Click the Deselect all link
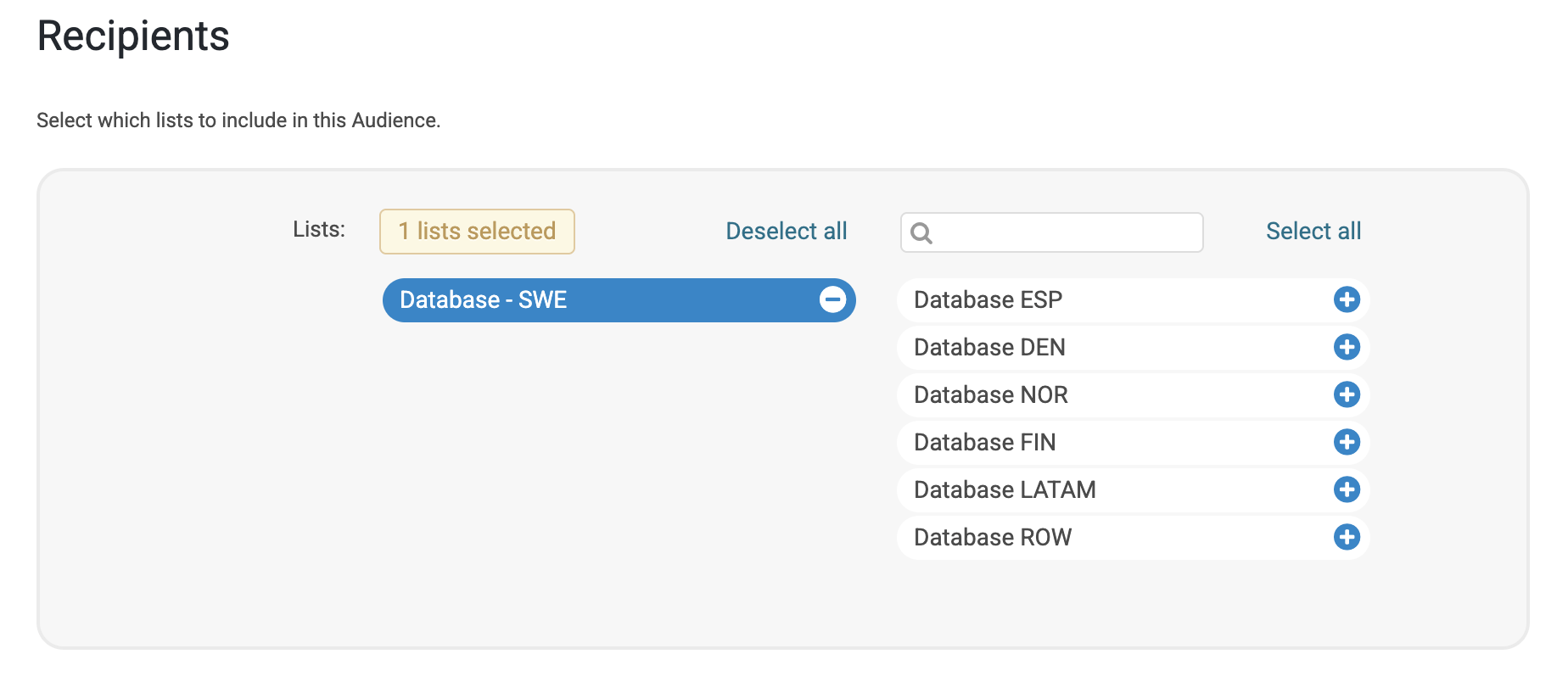 [786, 231]
